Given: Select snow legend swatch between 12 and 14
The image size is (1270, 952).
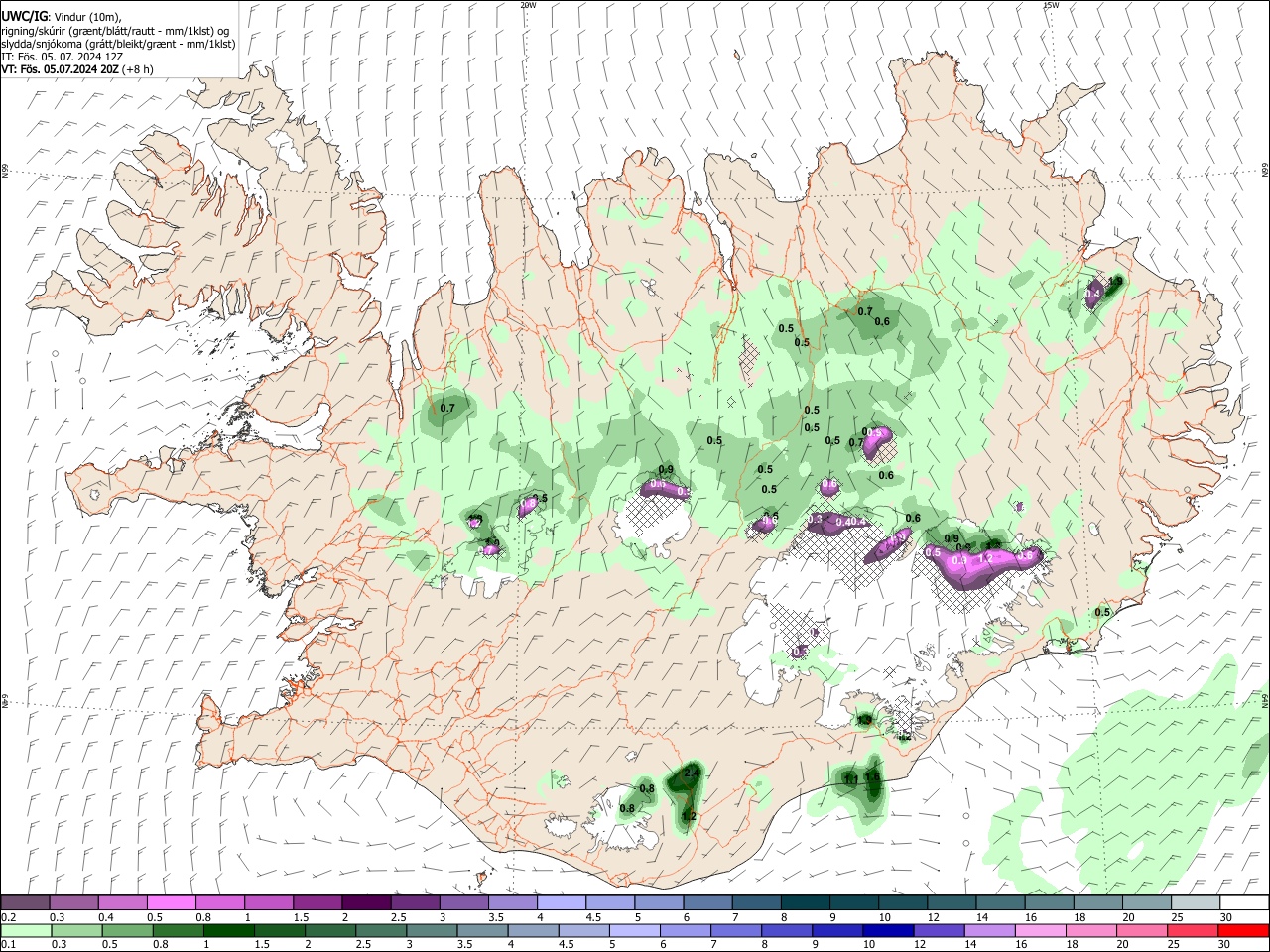Looking at the screenshot, I should [952, 902].
